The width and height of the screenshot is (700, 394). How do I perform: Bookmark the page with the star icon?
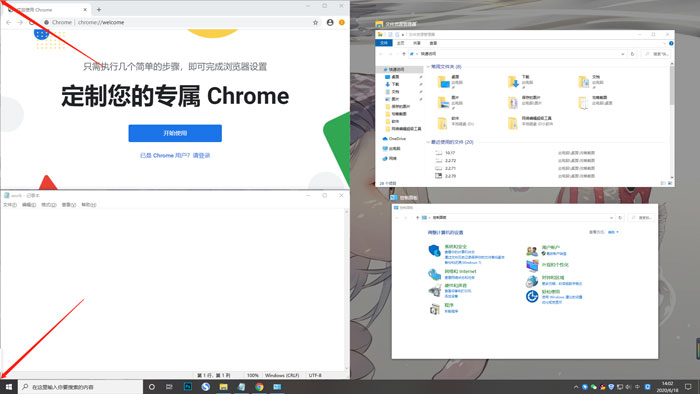pyautogui.click(x=315, y=22)
